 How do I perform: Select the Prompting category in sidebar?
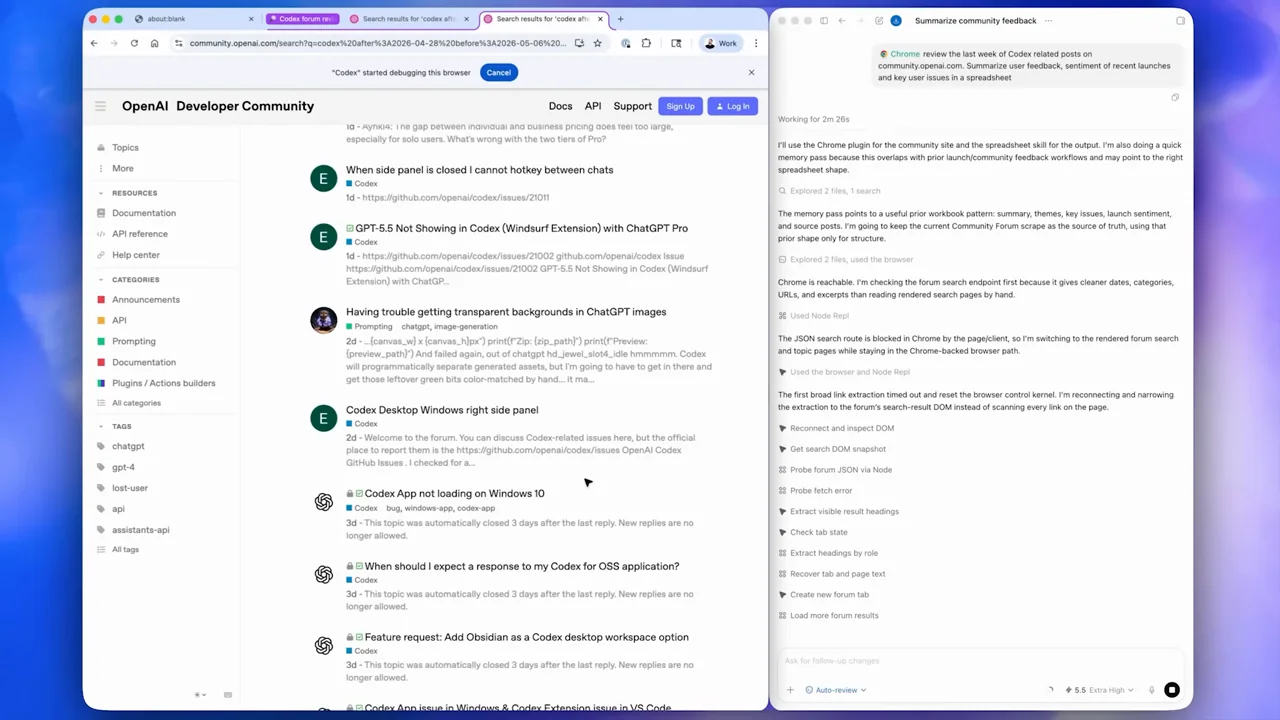(133, 341)
